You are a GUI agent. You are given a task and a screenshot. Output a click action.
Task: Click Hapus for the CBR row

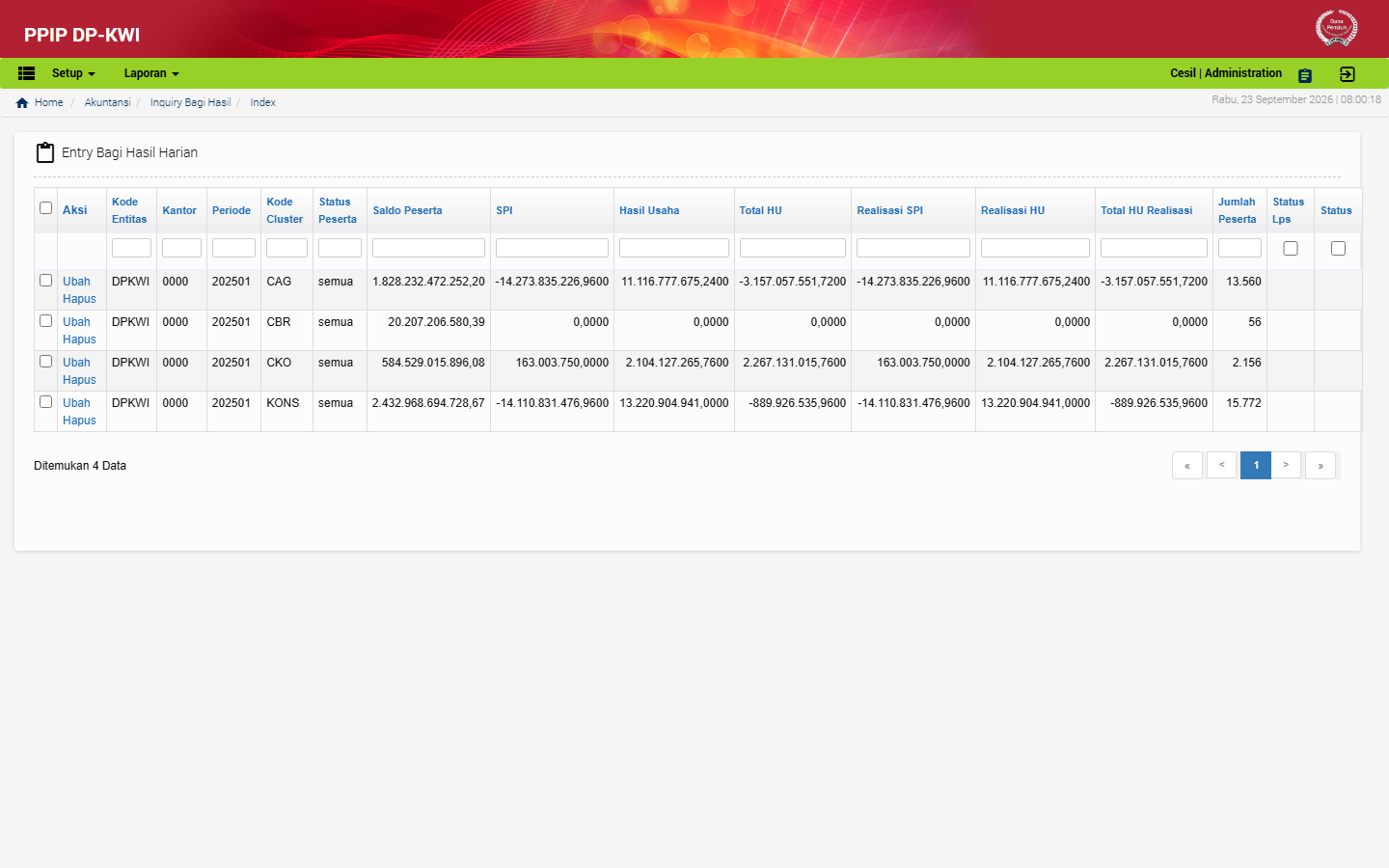[79, 339]
